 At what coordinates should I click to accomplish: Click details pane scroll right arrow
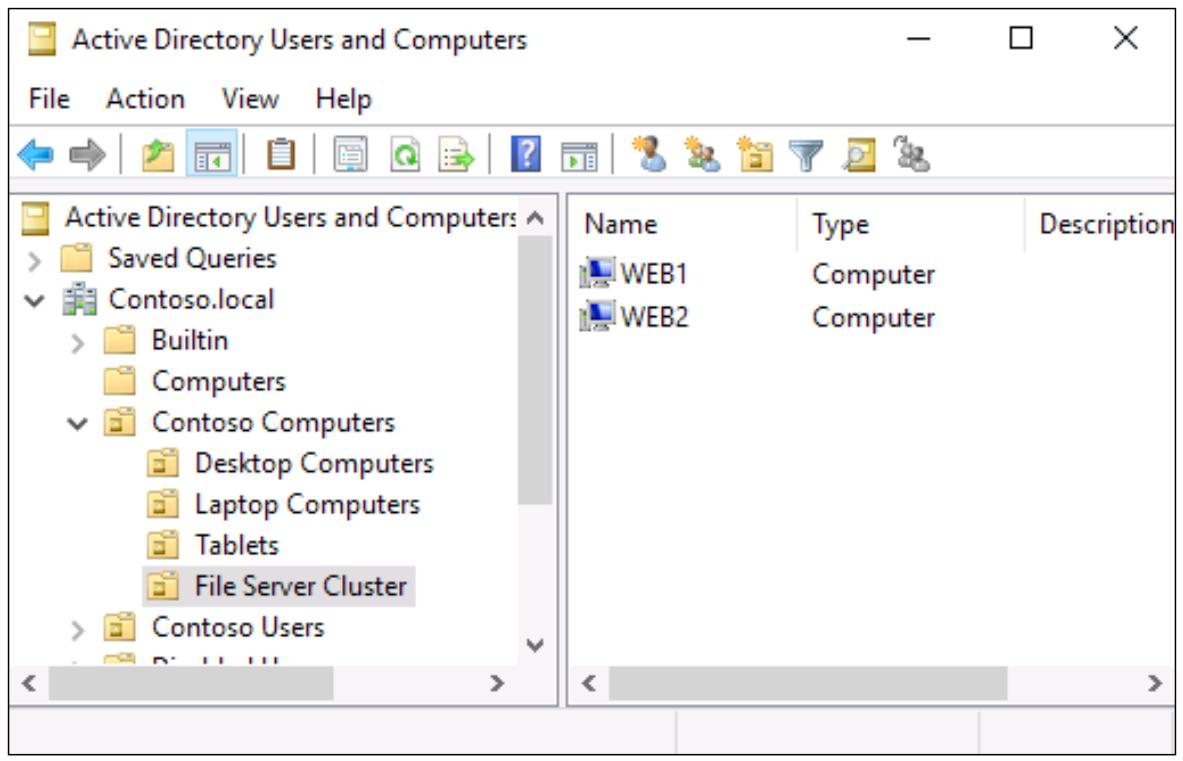pos(1154,683)
